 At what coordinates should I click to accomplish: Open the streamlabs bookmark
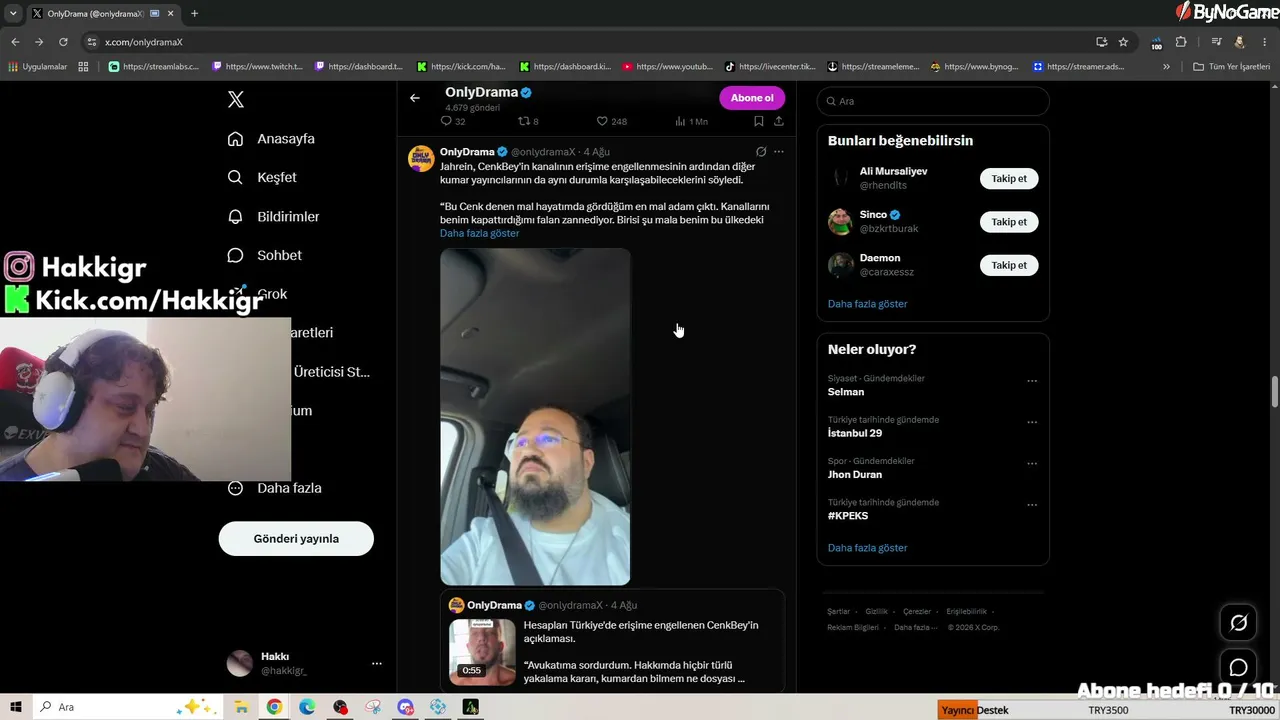click(x=154, y=67)
